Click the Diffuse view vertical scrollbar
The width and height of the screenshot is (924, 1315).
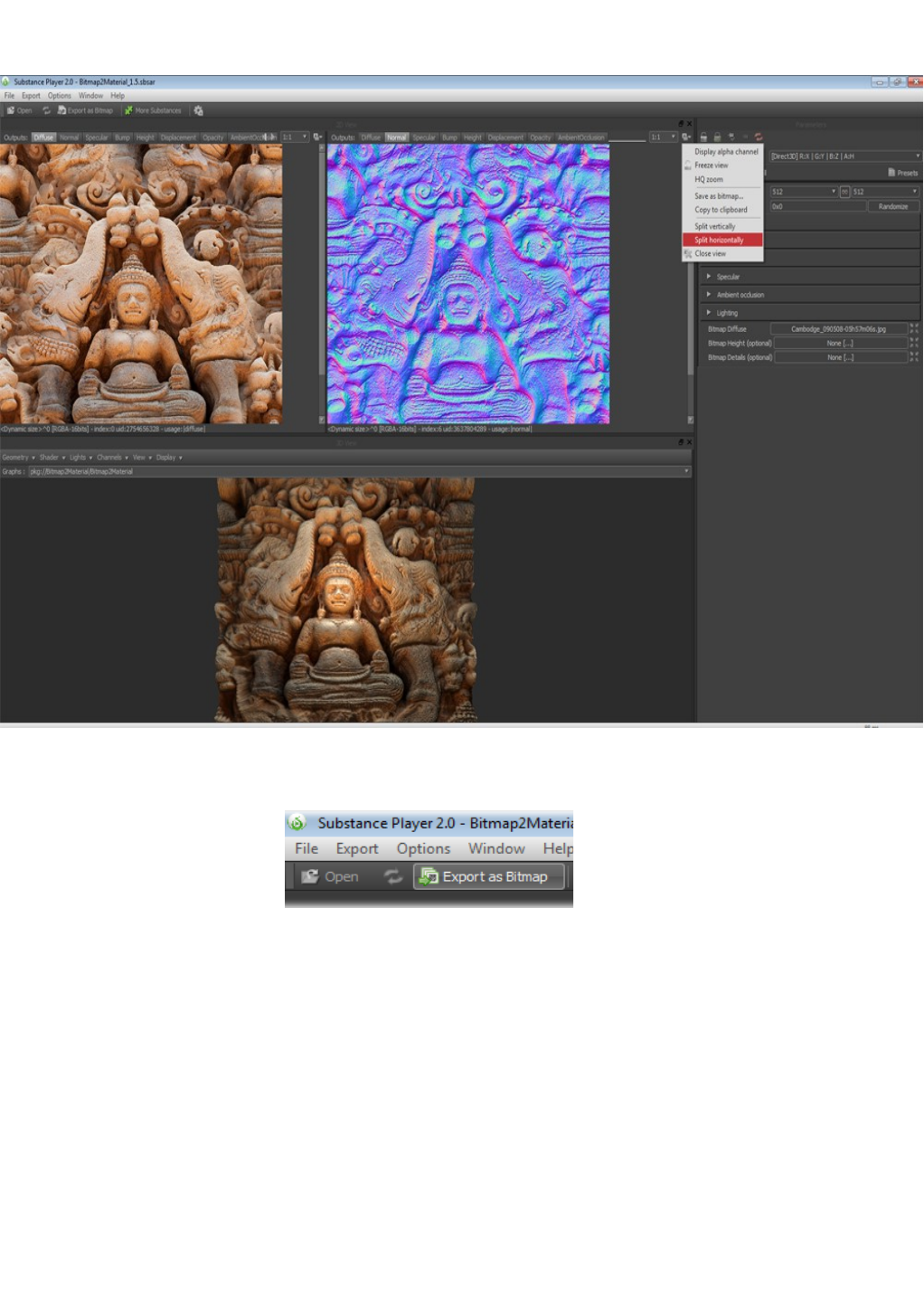tap(321, 284)
